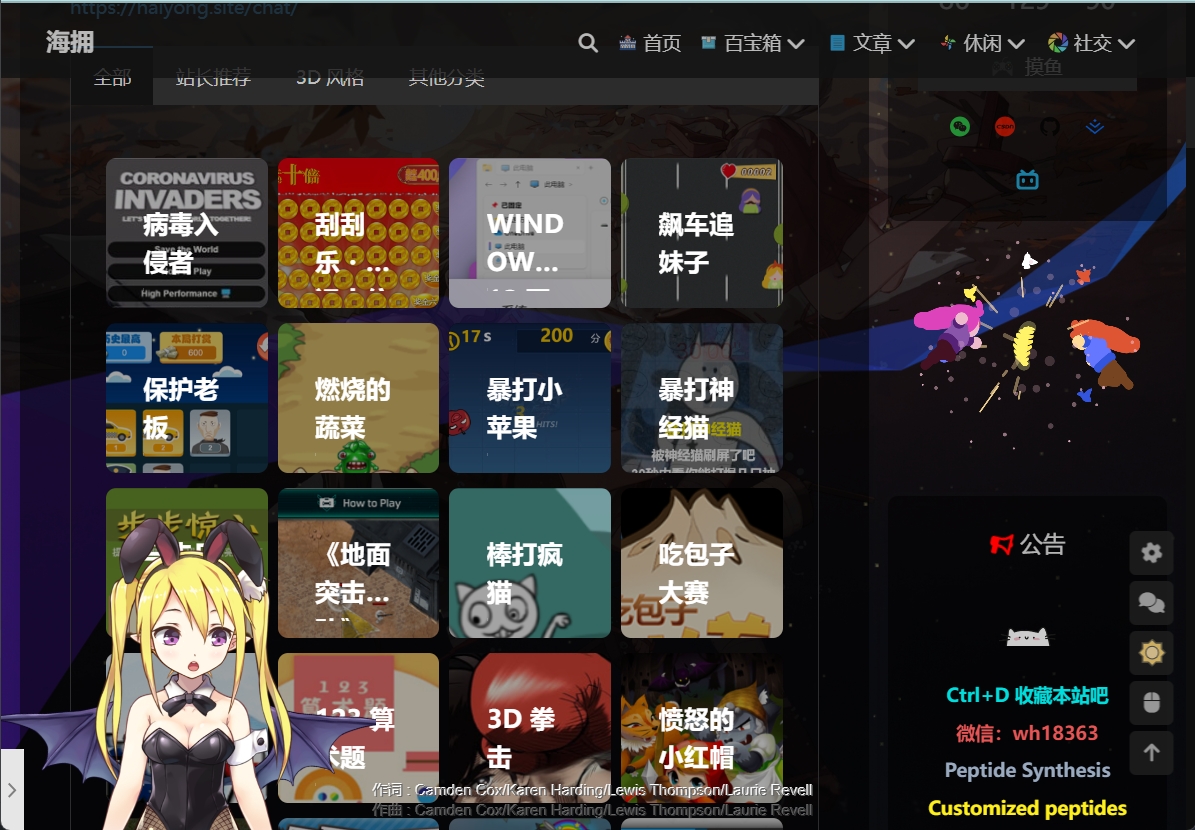Go to 首页 in the navbar
This screenshot has width=1195, height=830.
(x=650, y=43)
